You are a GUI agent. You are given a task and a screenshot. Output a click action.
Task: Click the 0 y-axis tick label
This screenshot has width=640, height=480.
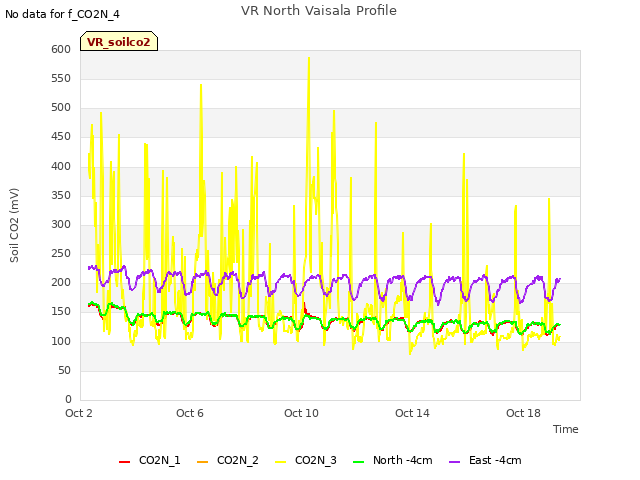[x=68, y=400]
